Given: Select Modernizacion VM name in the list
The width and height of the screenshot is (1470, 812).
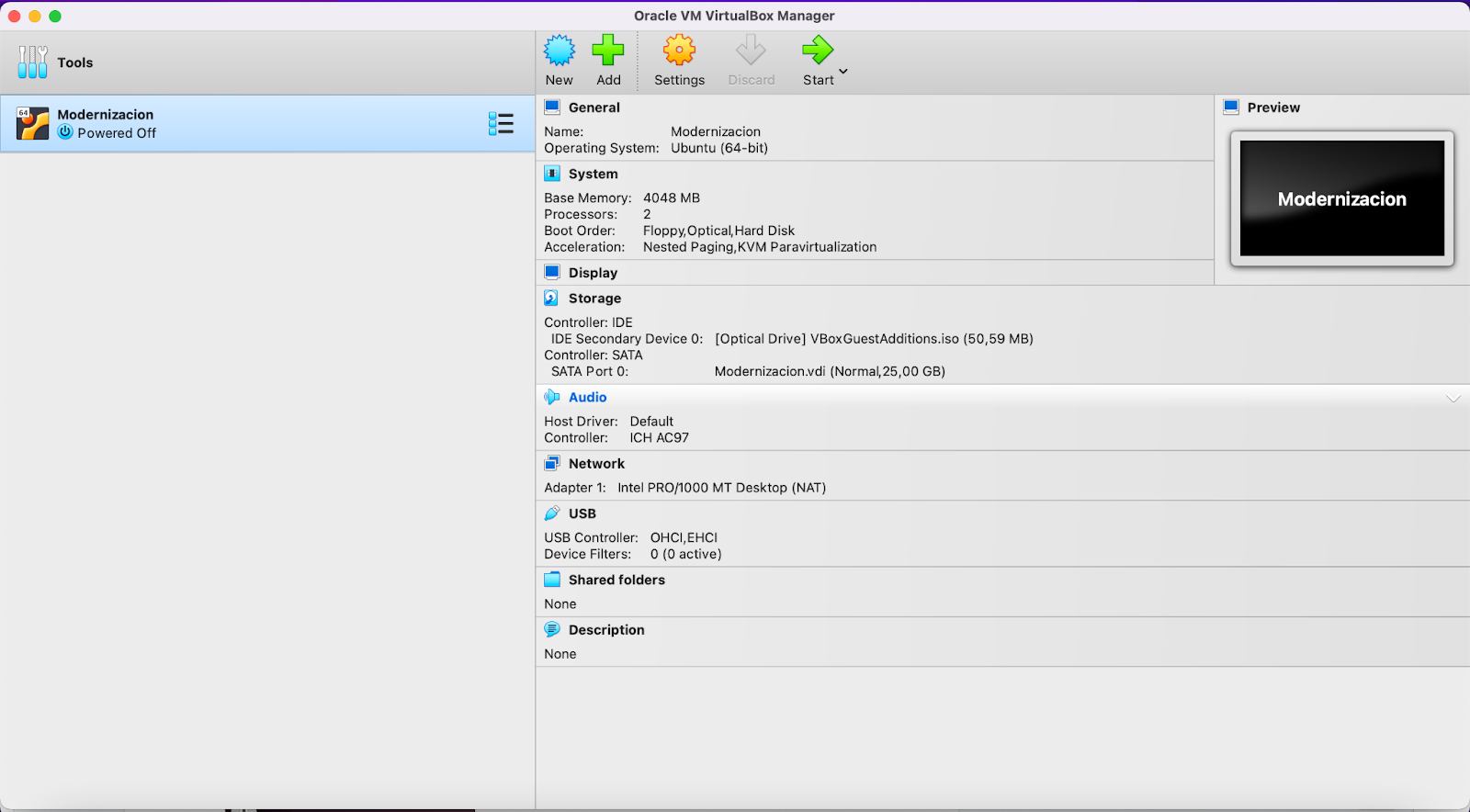Looking at the screenshot, I should point(106,115).
